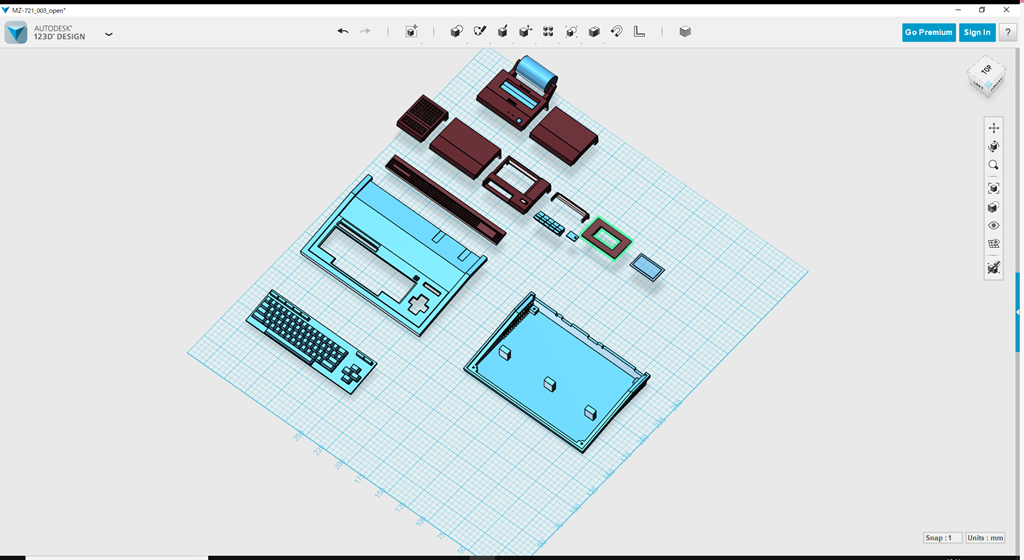This screenshot has width=1024, height=560.
Task: Open the Help question mark button
Action: pos(1007,32)
